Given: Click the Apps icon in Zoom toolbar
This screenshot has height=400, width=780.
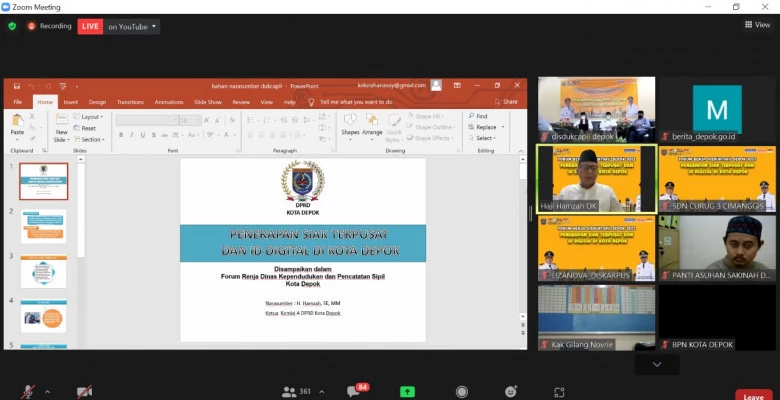Looking at the screenshot, I should (559, 392).
